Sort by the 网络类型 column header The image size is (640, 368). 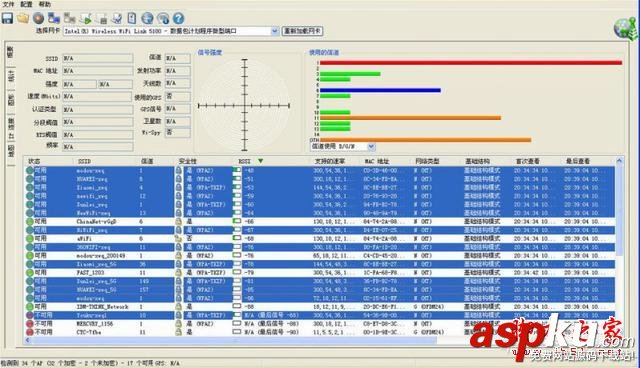tap(427, 161)
